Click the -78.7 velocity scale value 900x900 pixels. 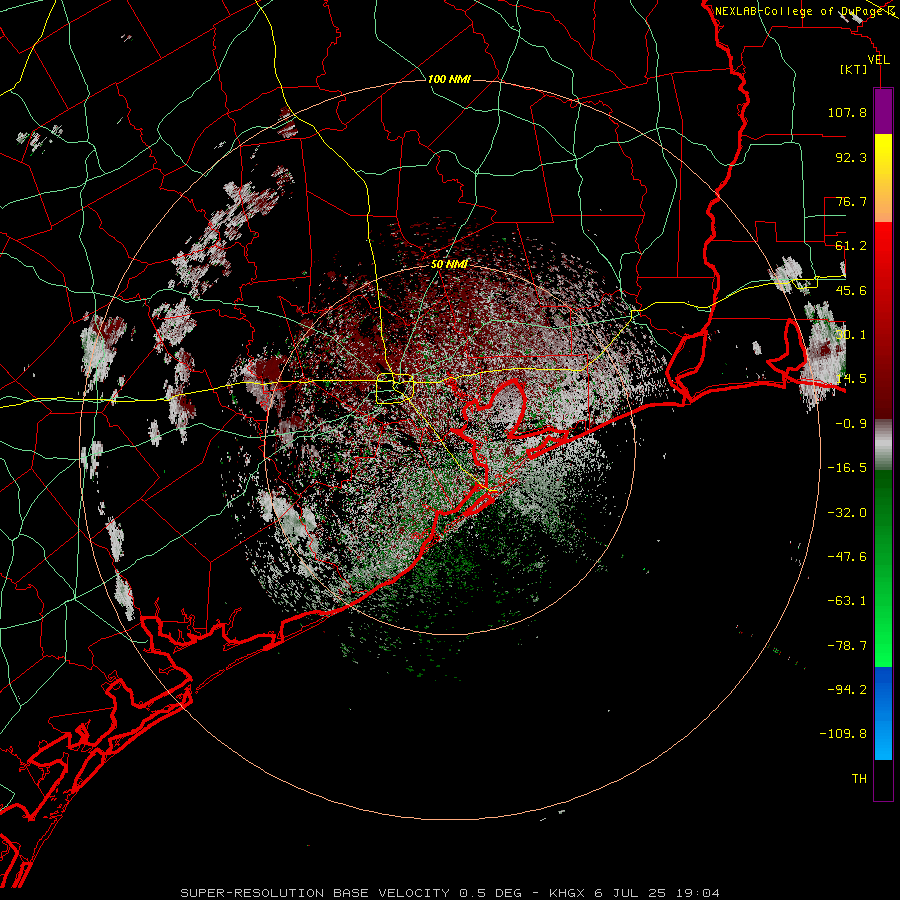[847, 646]
